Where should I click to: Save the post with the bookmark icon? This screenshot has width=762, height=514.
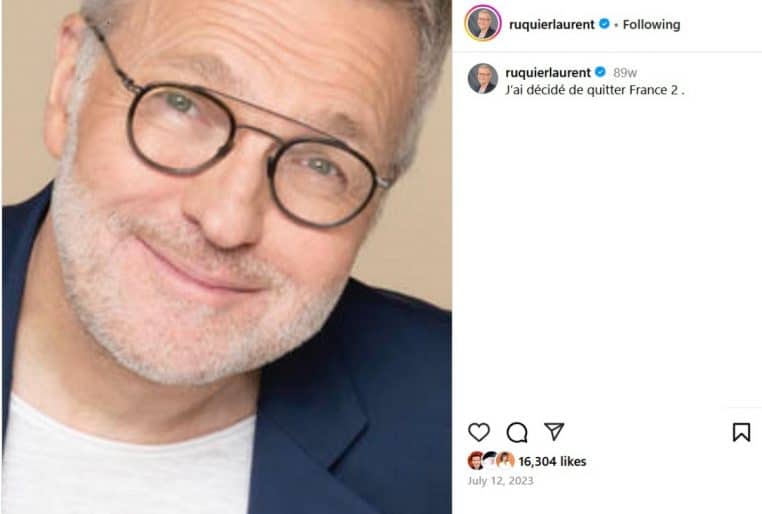741,432
